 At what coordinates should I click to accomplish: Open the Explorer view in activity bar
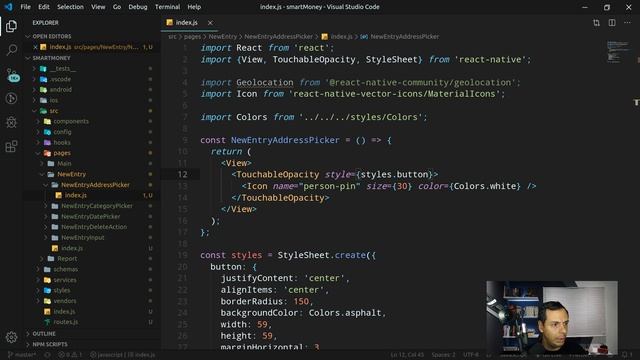[x=11, y=27]
